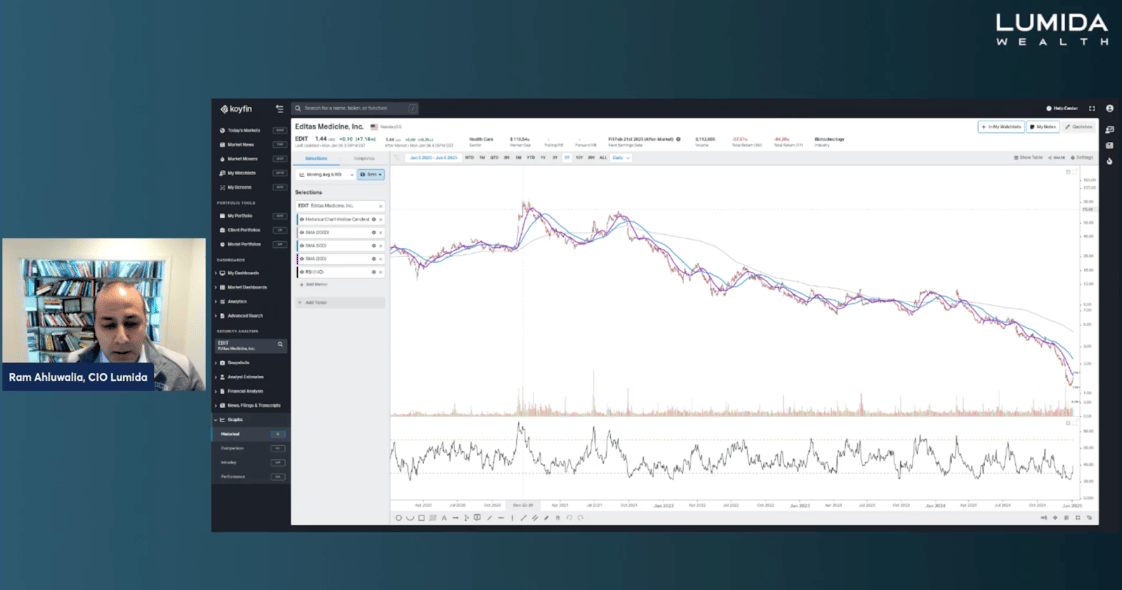Switch to the Templates tab

pyautogui.click(x=364, y=158)
